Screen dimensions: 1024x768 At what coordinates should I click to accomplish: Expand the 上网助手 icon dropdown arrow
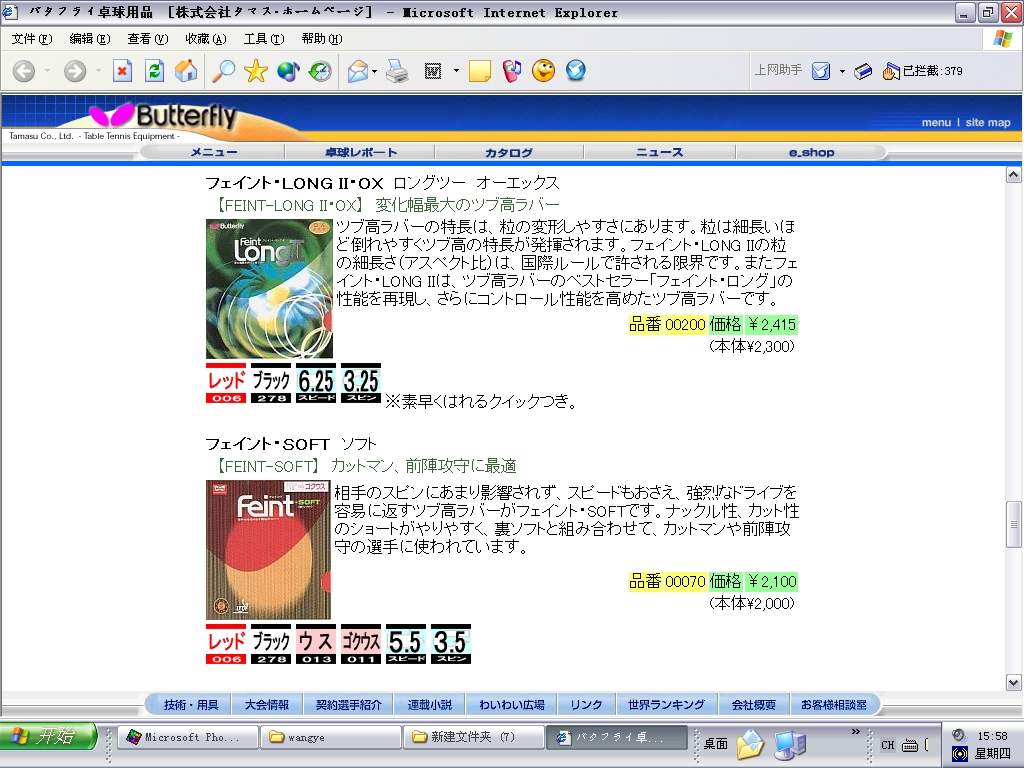pyautogui.click(x=842, y=71)
